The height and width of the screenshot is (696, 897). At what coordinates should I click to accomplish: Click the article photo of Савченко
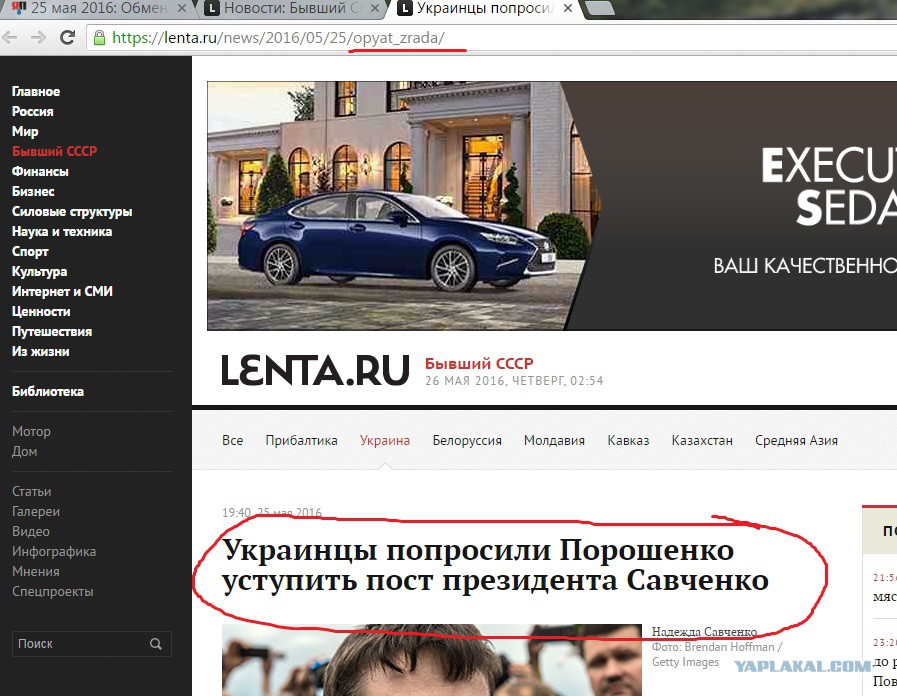[432, 660]
